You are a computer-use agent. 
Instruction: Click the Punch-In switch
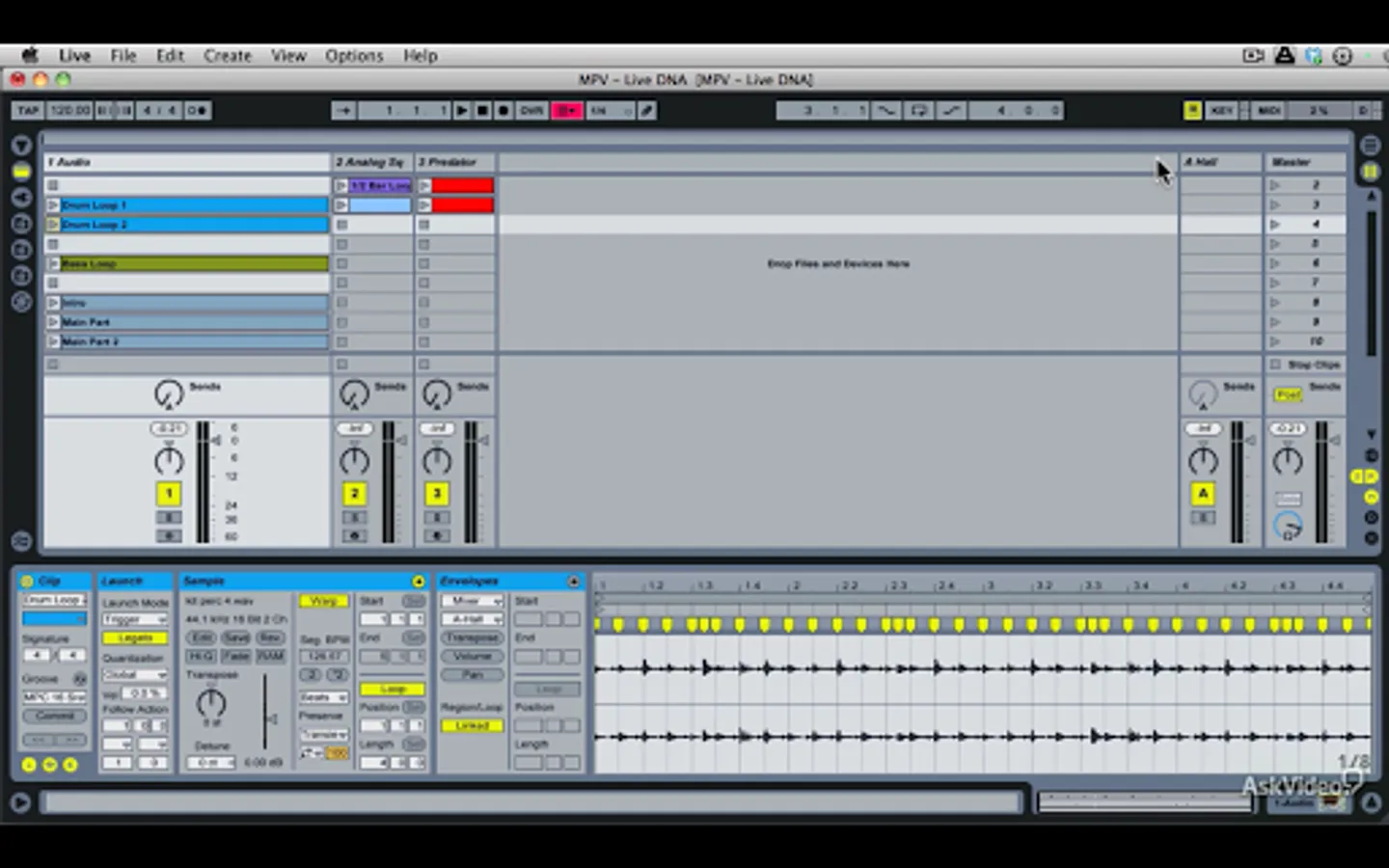click(885, 111)
